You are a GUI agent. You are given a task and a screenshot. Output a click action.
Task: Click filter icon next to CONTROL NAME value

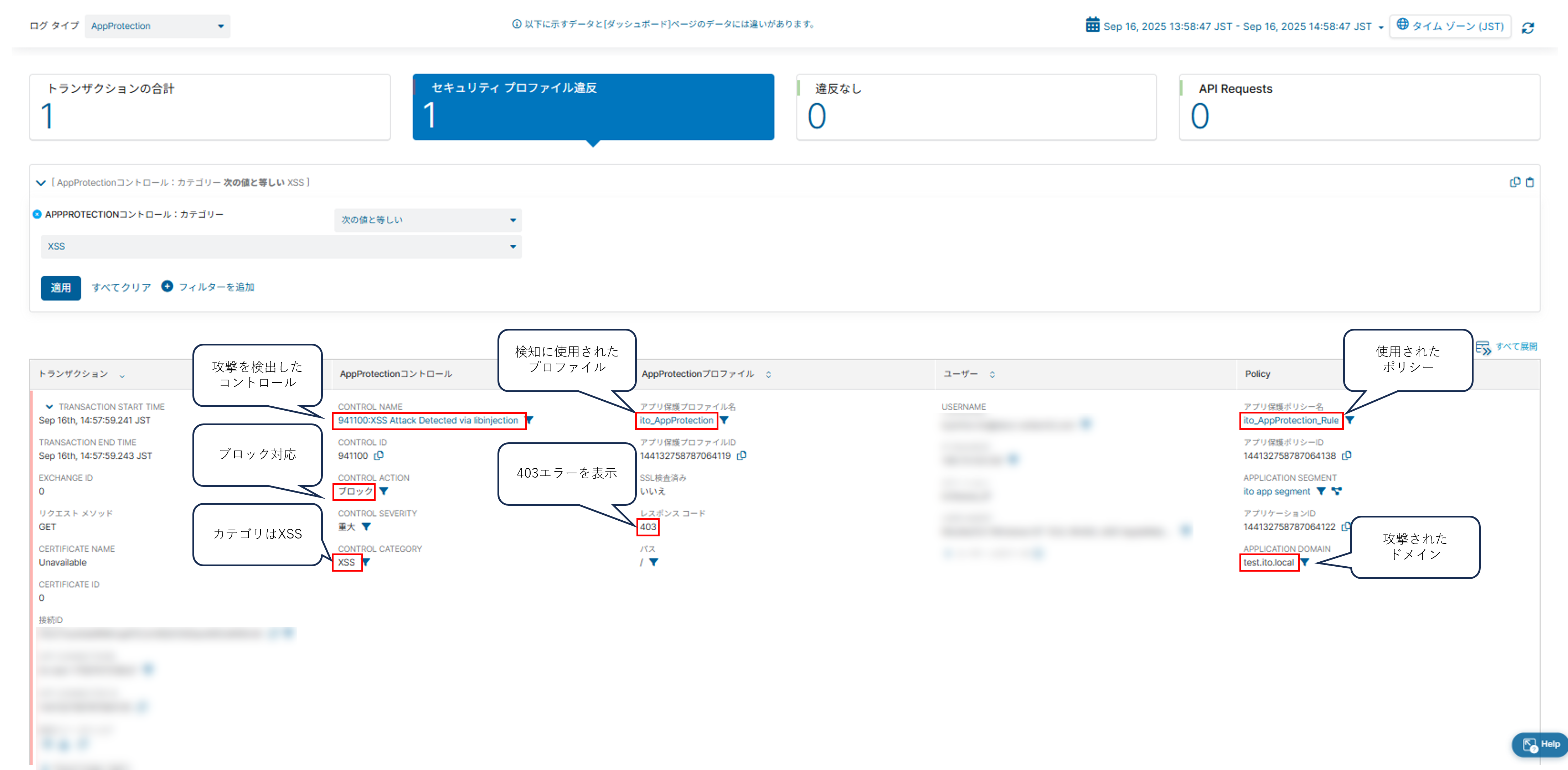click(530, 420)
